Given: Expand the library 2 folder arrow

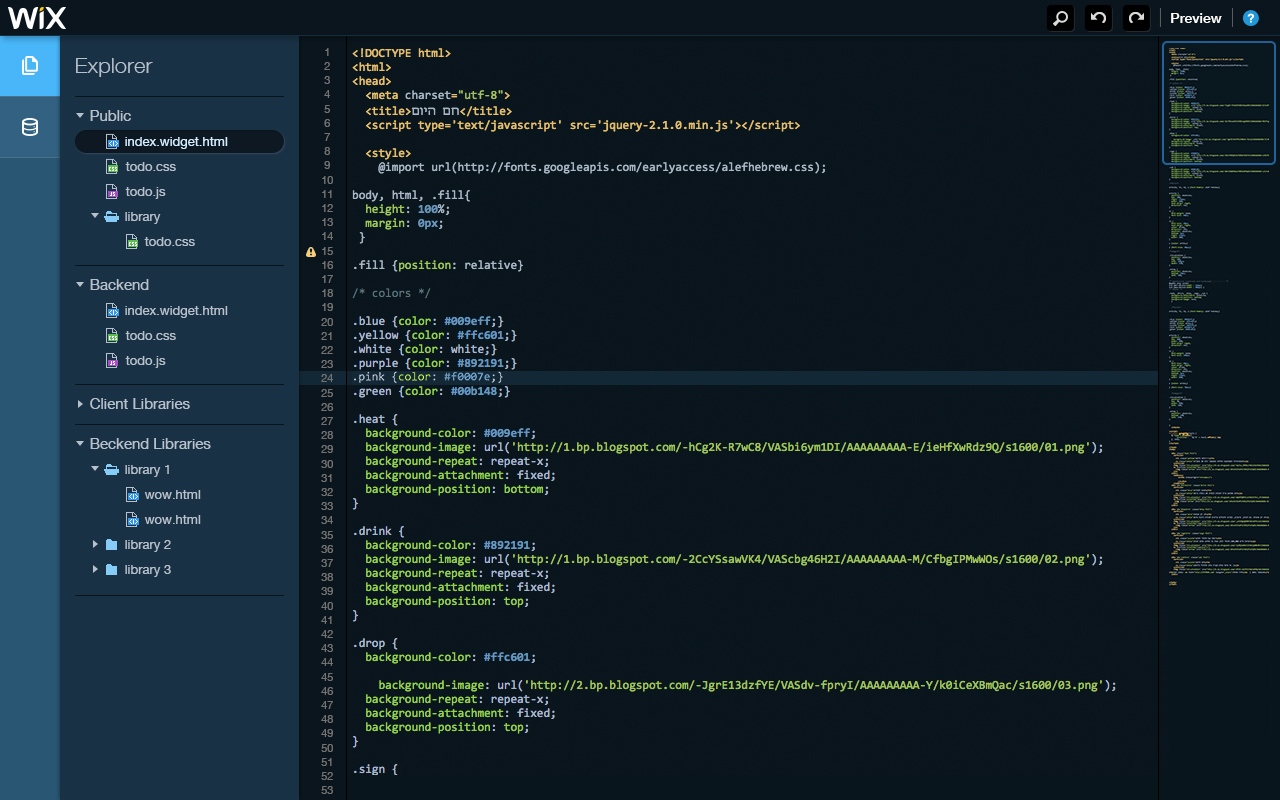Looking at the screenshot, I should click(95, 545).
